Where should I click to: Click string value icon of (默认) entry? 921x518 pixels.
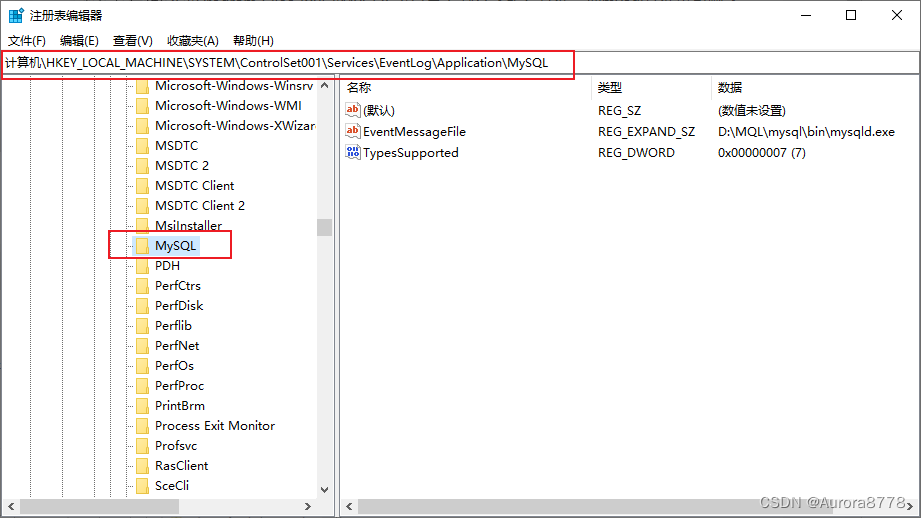(x=352, y=110)
